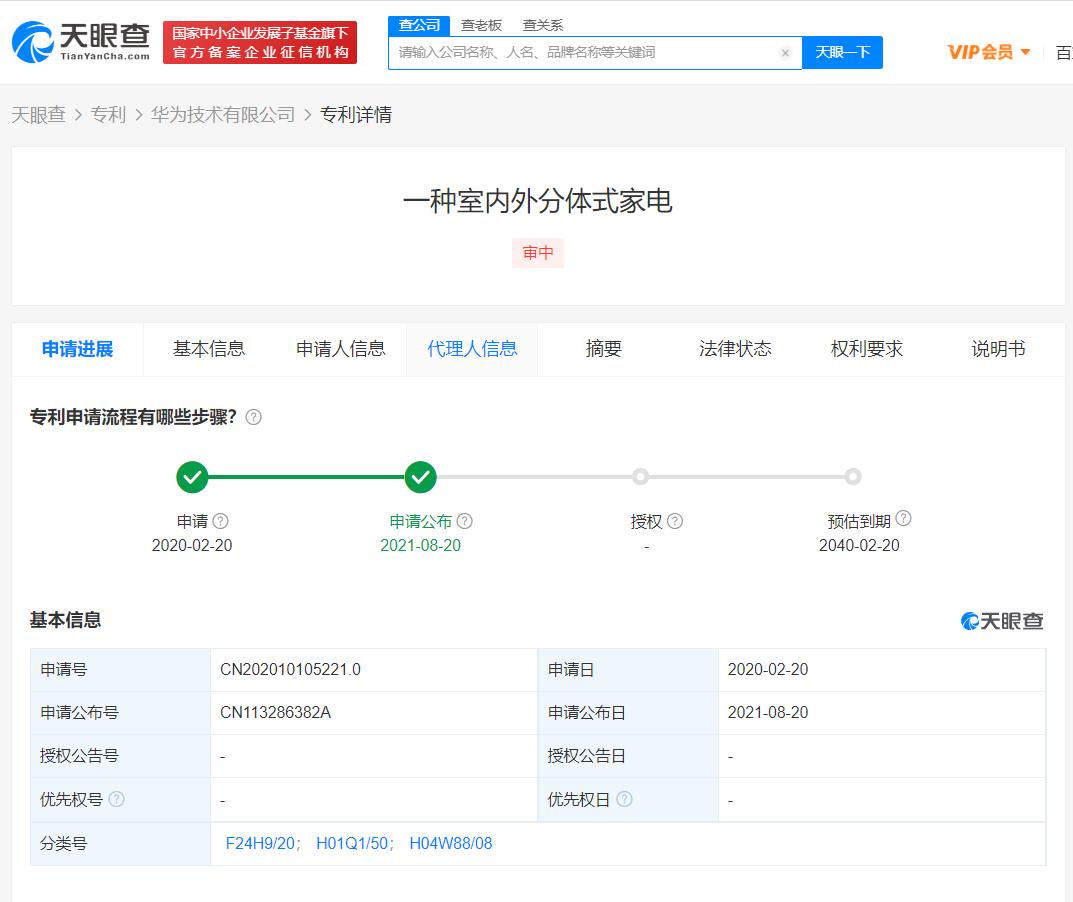
Task: Open the 权利要求 tab
Action: click(x=866, y=349)
